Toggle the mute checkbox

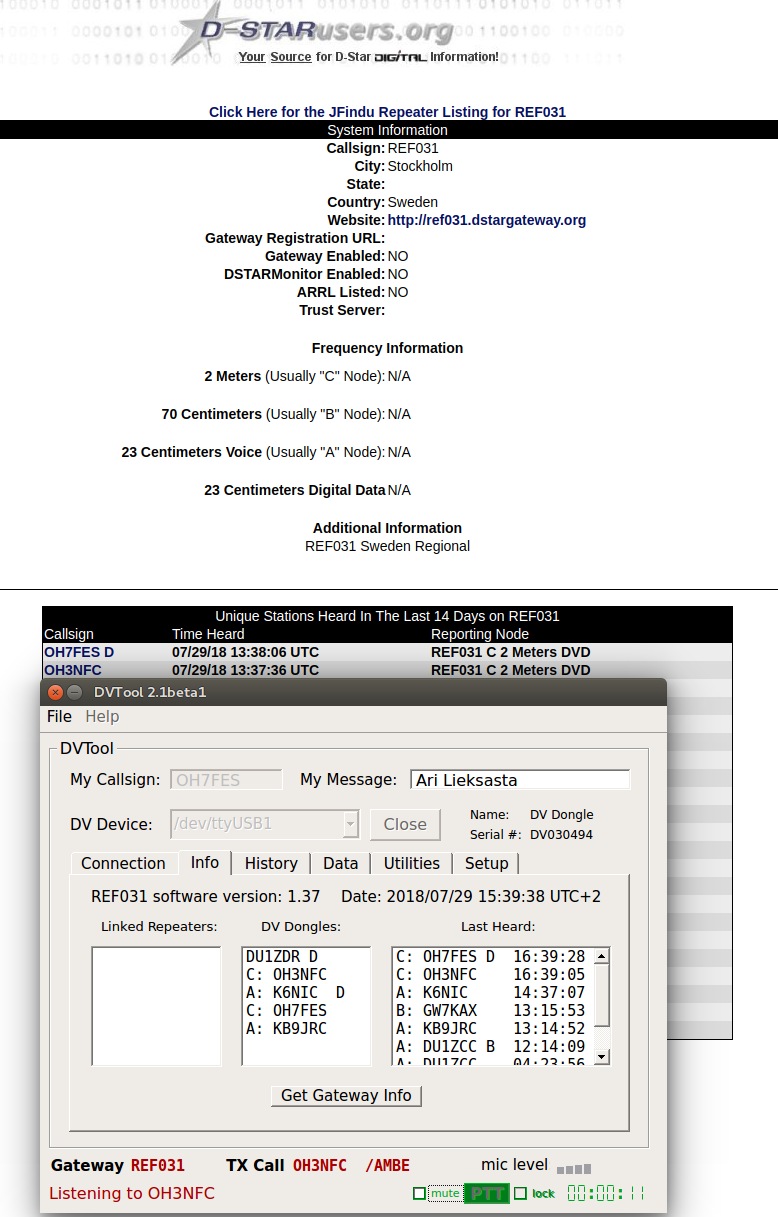[419, 1193]
